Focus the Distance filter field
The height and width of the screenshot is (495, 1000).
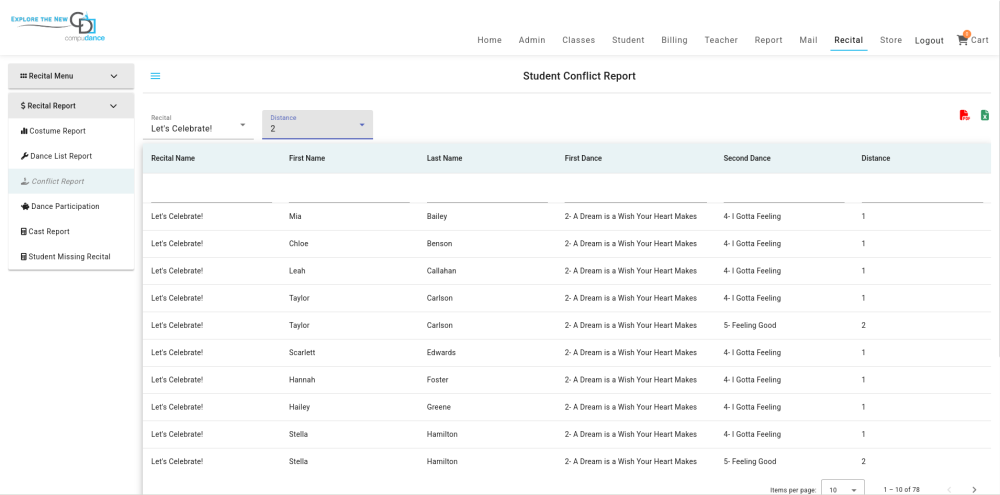pos(922,194)
